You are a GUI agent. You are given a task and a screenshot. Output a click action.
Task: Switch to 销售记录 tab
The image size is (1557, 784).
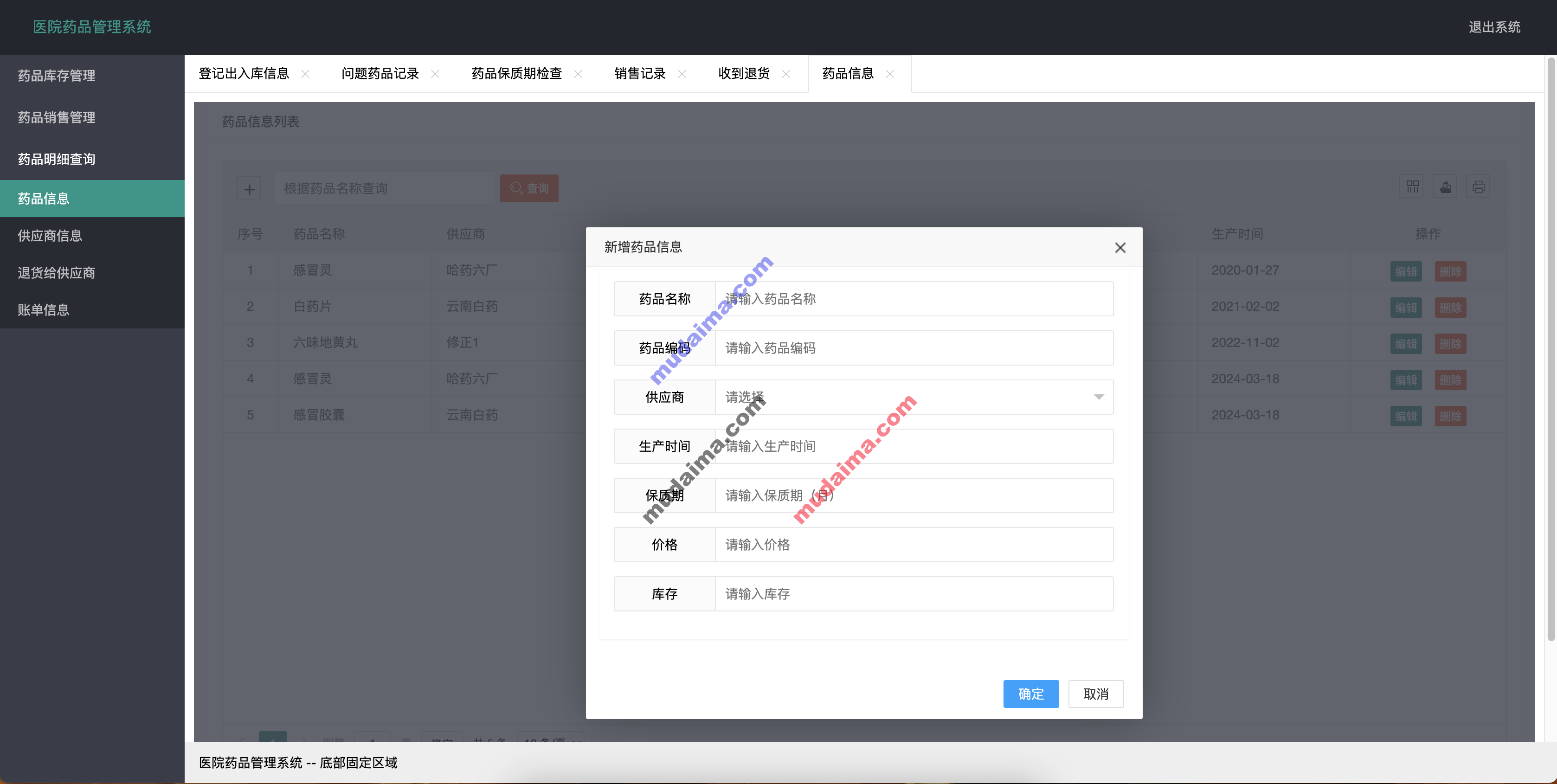[x=640, y=74]
